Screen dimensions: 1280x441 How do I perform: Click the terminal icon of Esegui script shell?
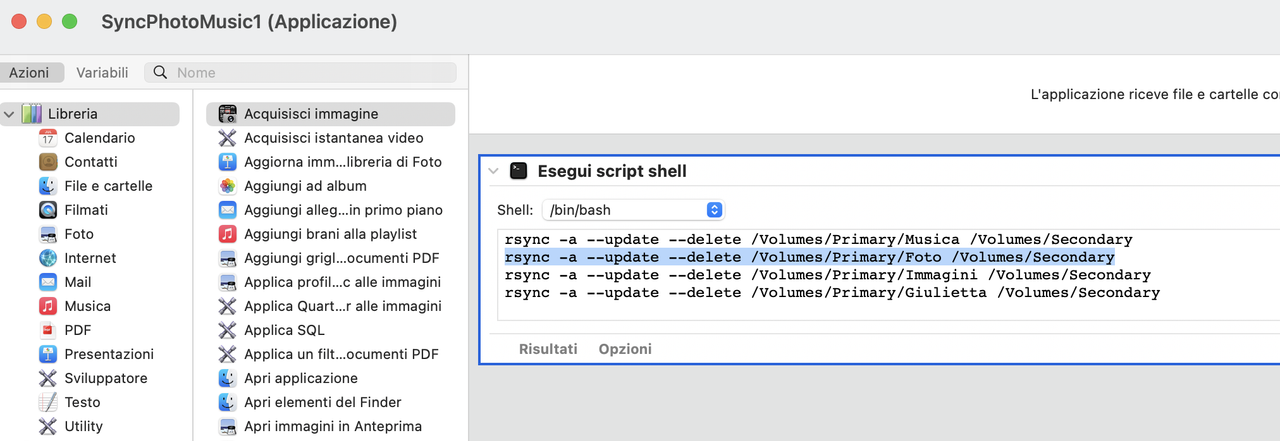(518, 171)
